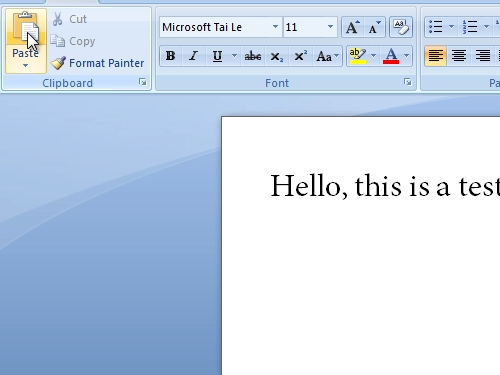Select Align Text Right

click(x=482, y=56)
